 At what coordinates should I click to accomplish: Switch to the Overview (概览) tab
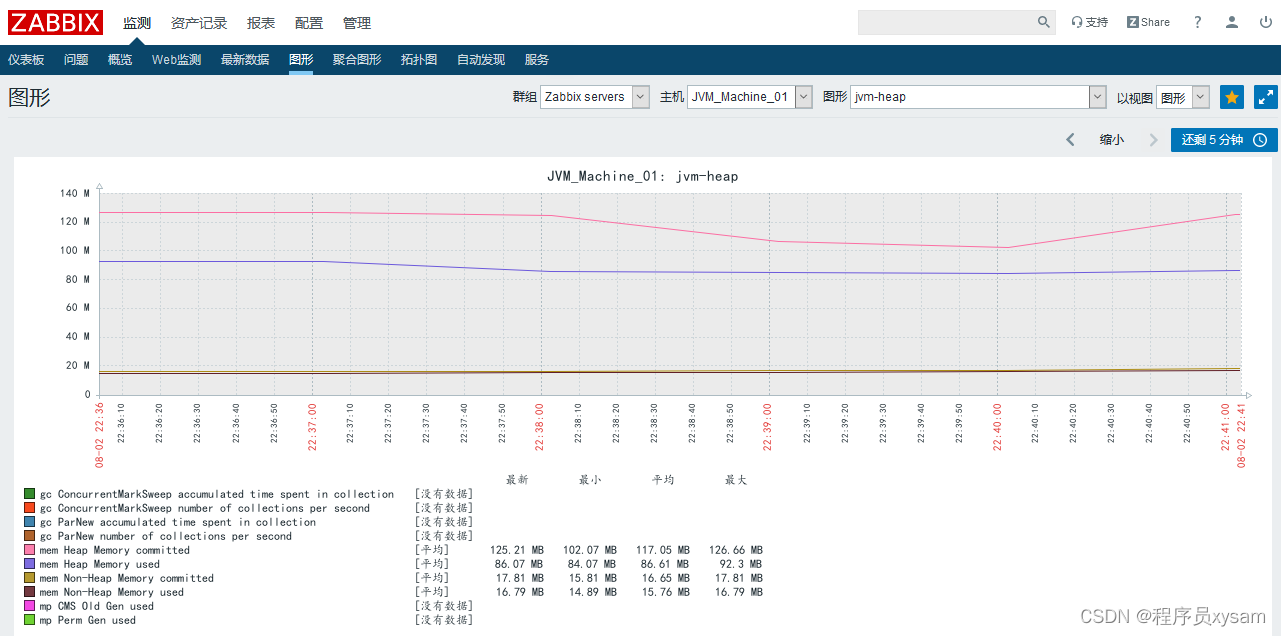(x=120, y=60)
